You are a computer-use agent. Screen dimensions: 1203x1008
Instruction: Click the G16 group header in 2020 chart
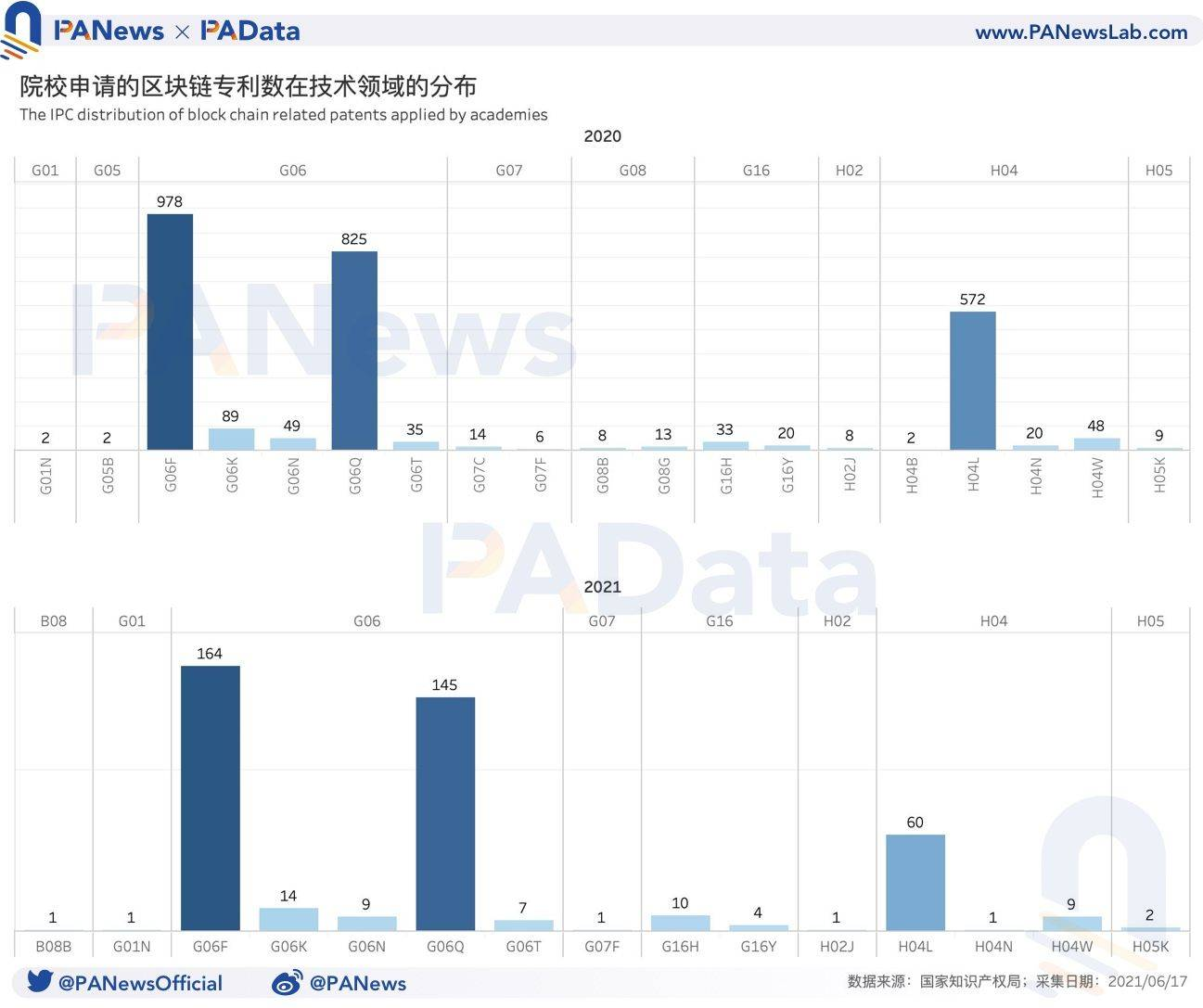click(x=756, y=170)
